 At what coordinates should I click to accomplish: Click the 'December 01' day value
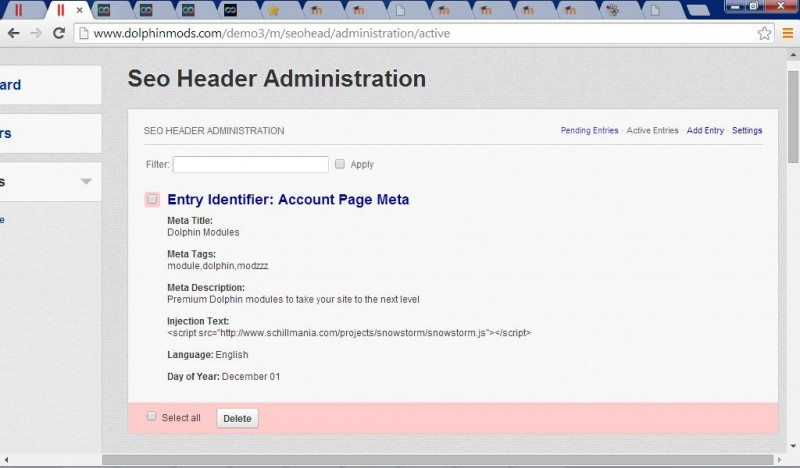(251, 377)
